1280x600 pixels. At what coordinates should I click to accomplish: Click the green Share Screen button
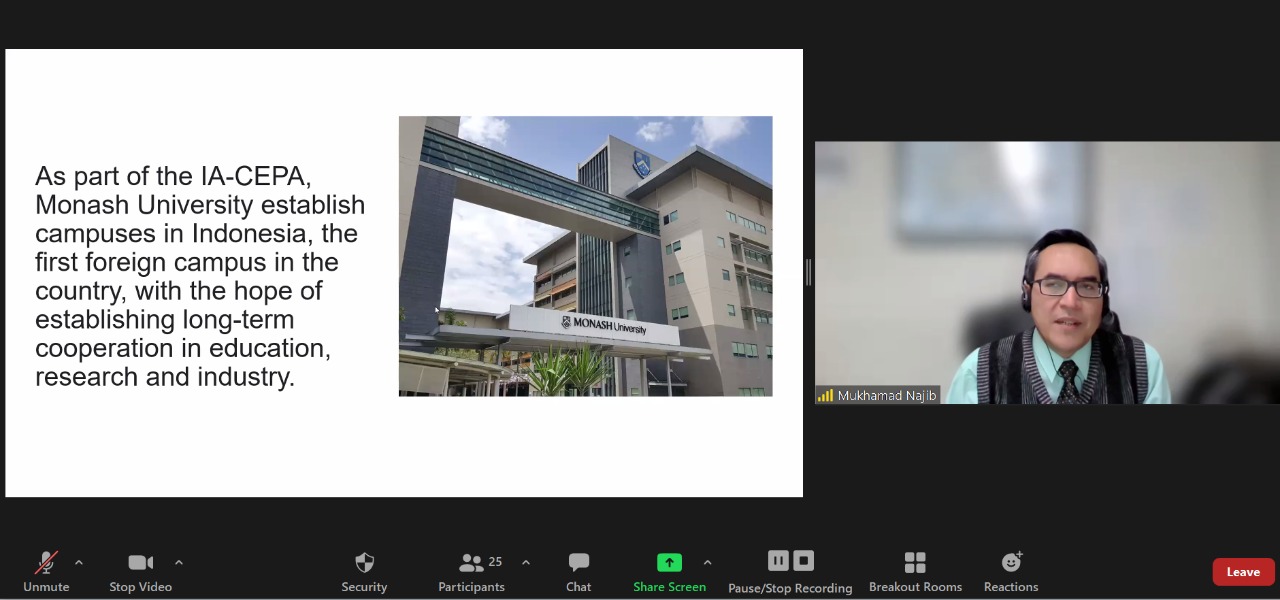(669, 571)
